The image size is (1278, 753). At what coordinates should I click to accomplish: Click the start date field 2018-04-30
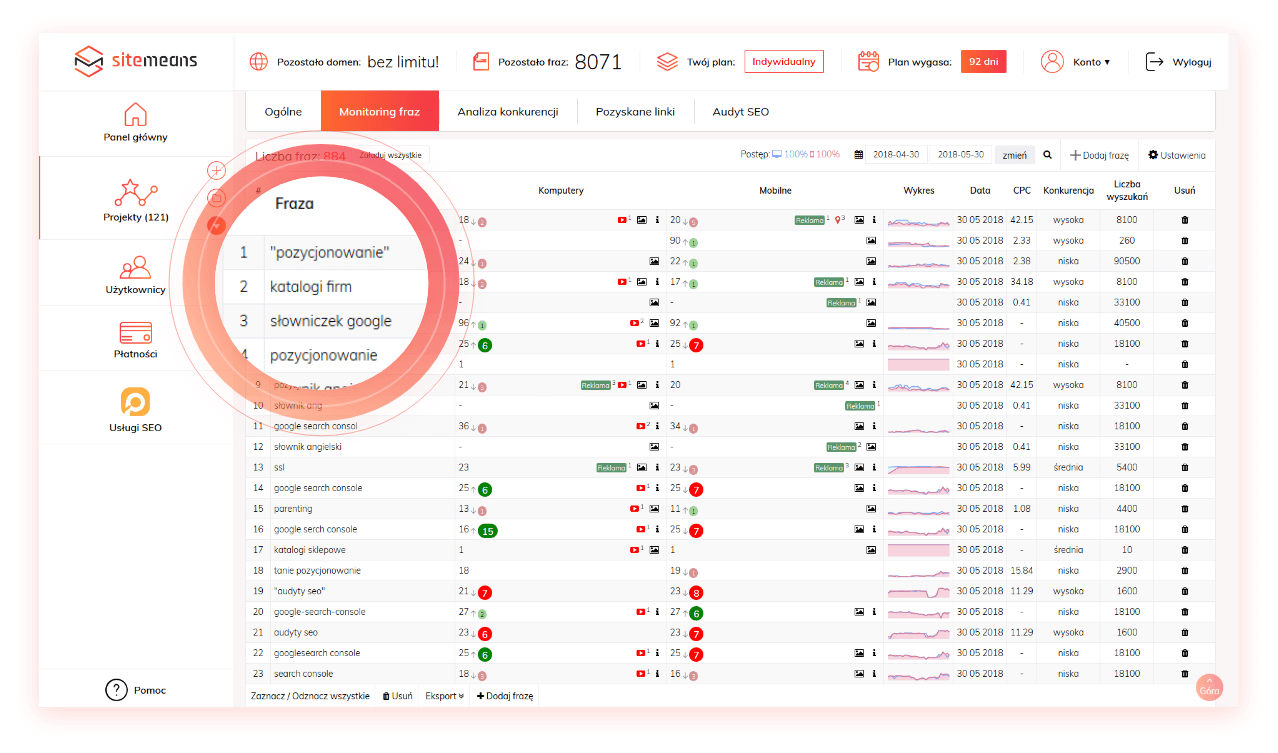coord(896,155)
